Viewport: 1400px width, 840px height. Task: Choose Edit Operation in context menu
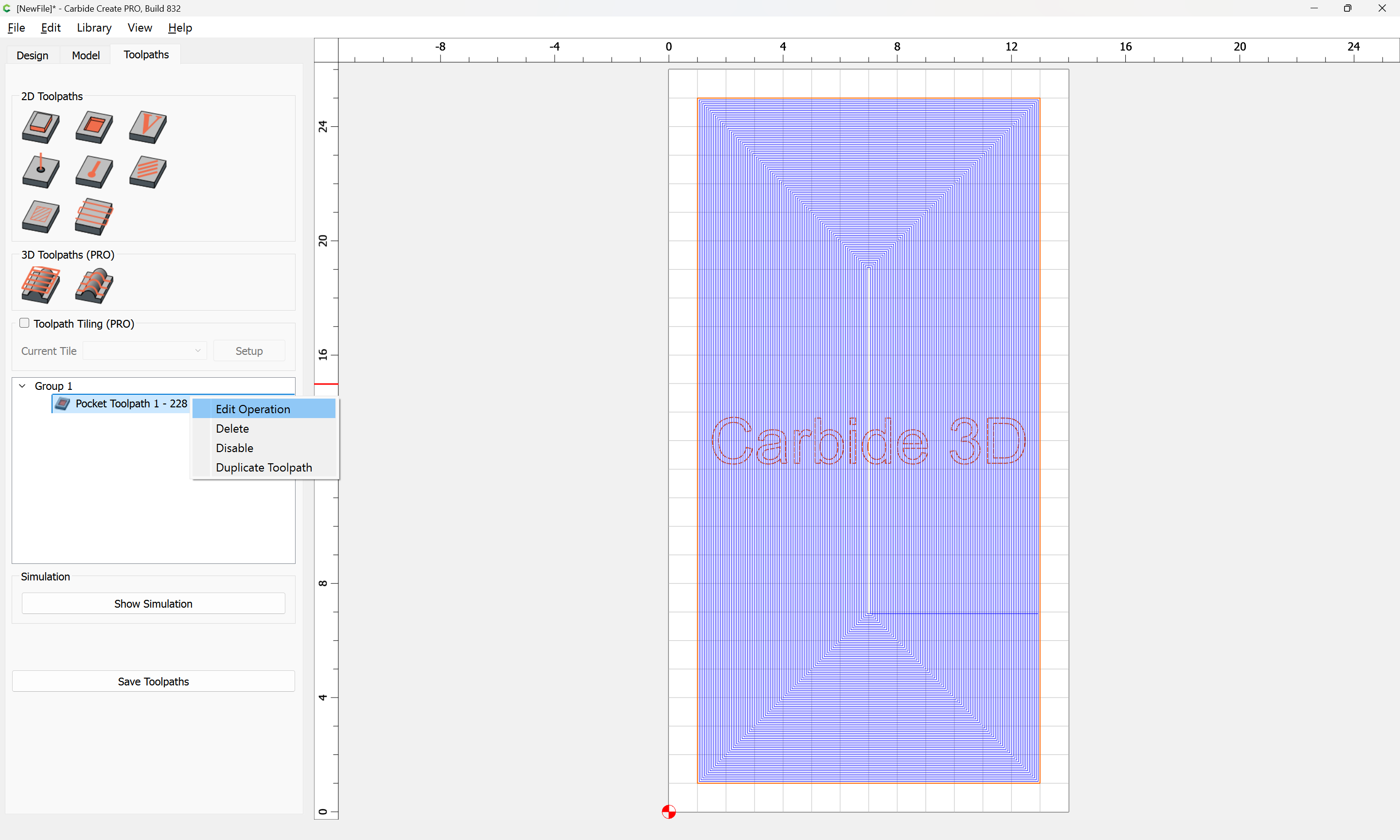point(252,409)
